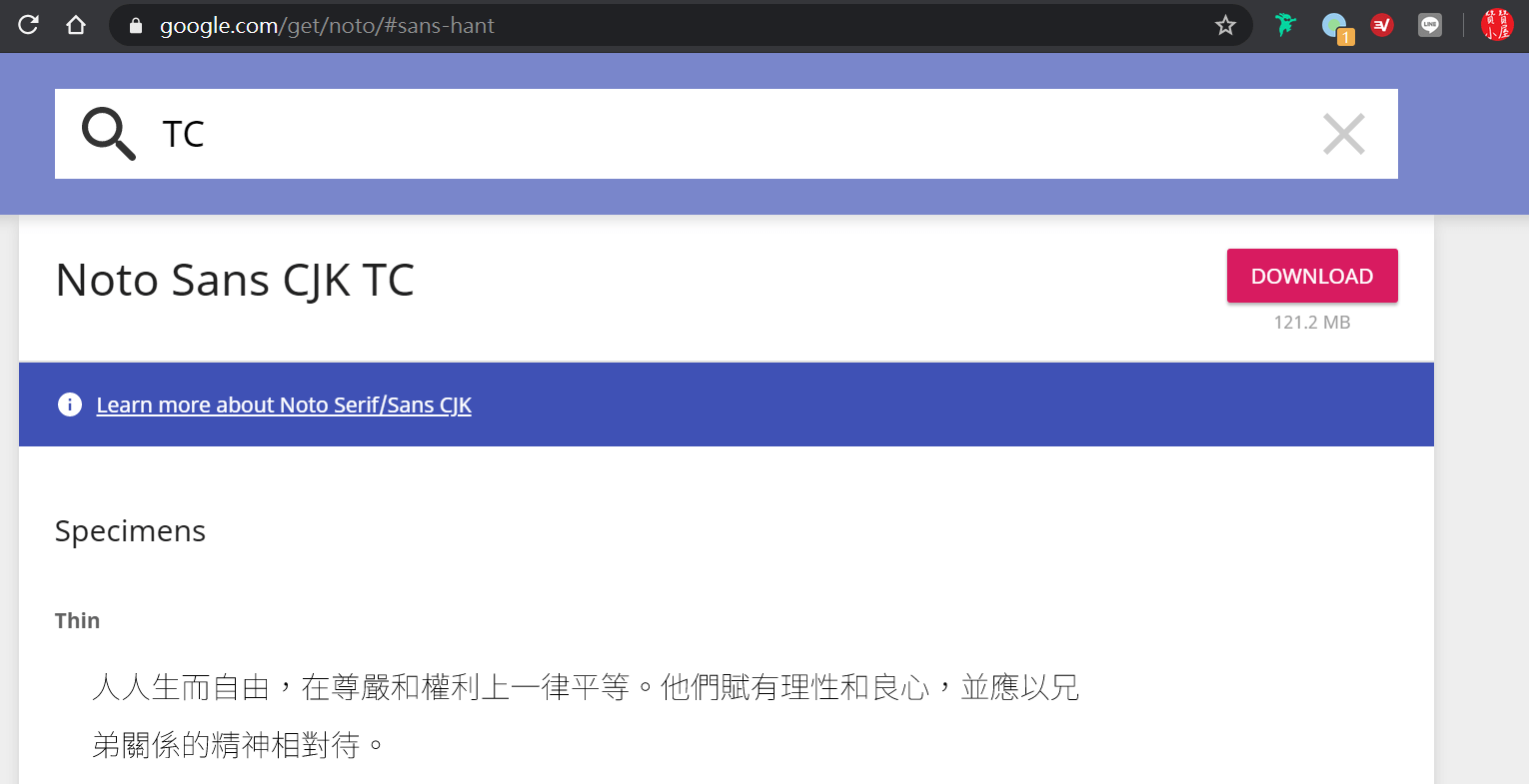This screenshot has height=784, width=1529.
Task: Click the info icon in the blue banner
Action: pyautogui.click(x=70, y=404)
